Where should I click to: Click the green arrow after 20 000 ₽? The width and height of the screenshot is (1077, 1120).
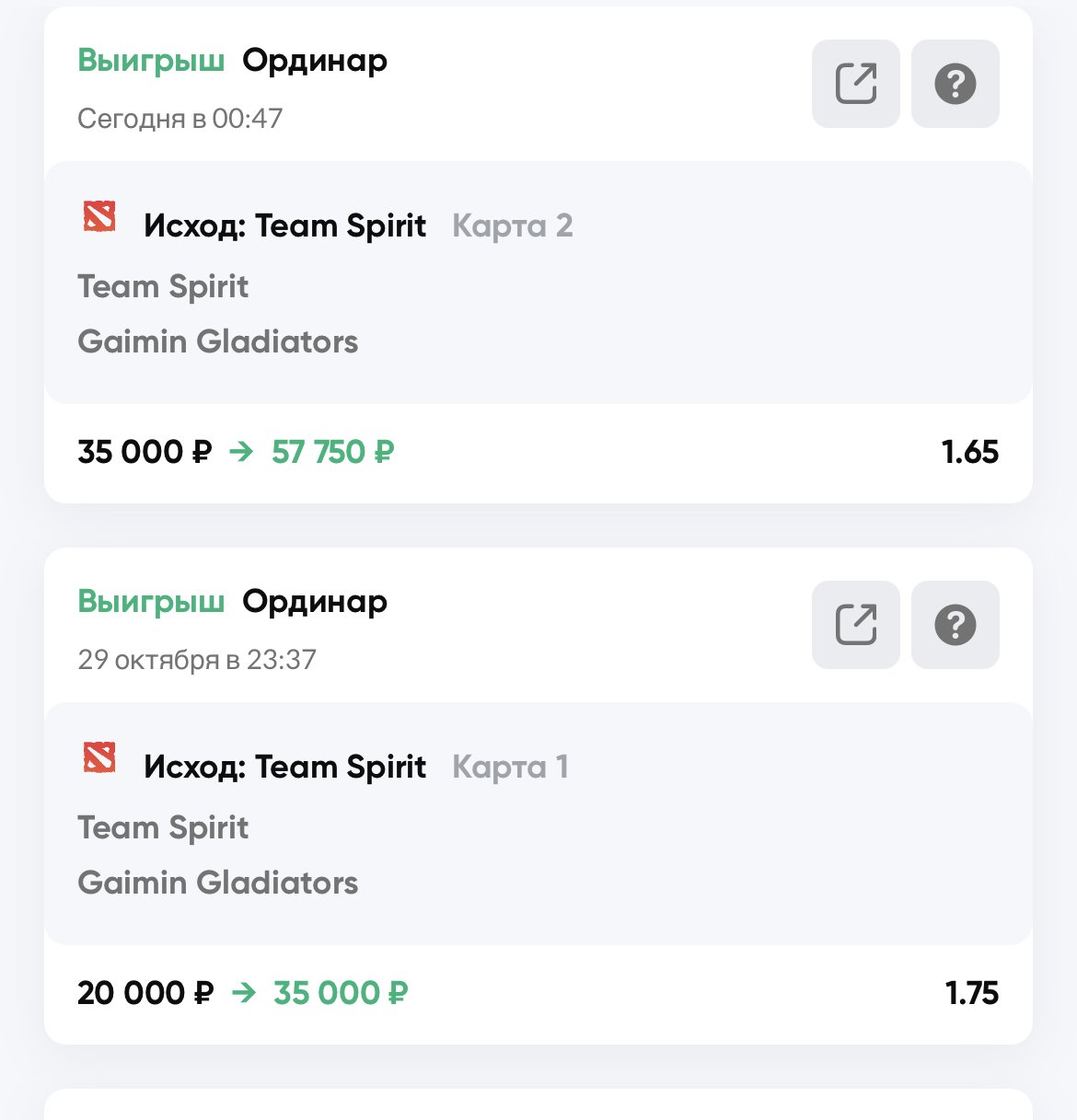pyautogui.click(x=243, y=993)
